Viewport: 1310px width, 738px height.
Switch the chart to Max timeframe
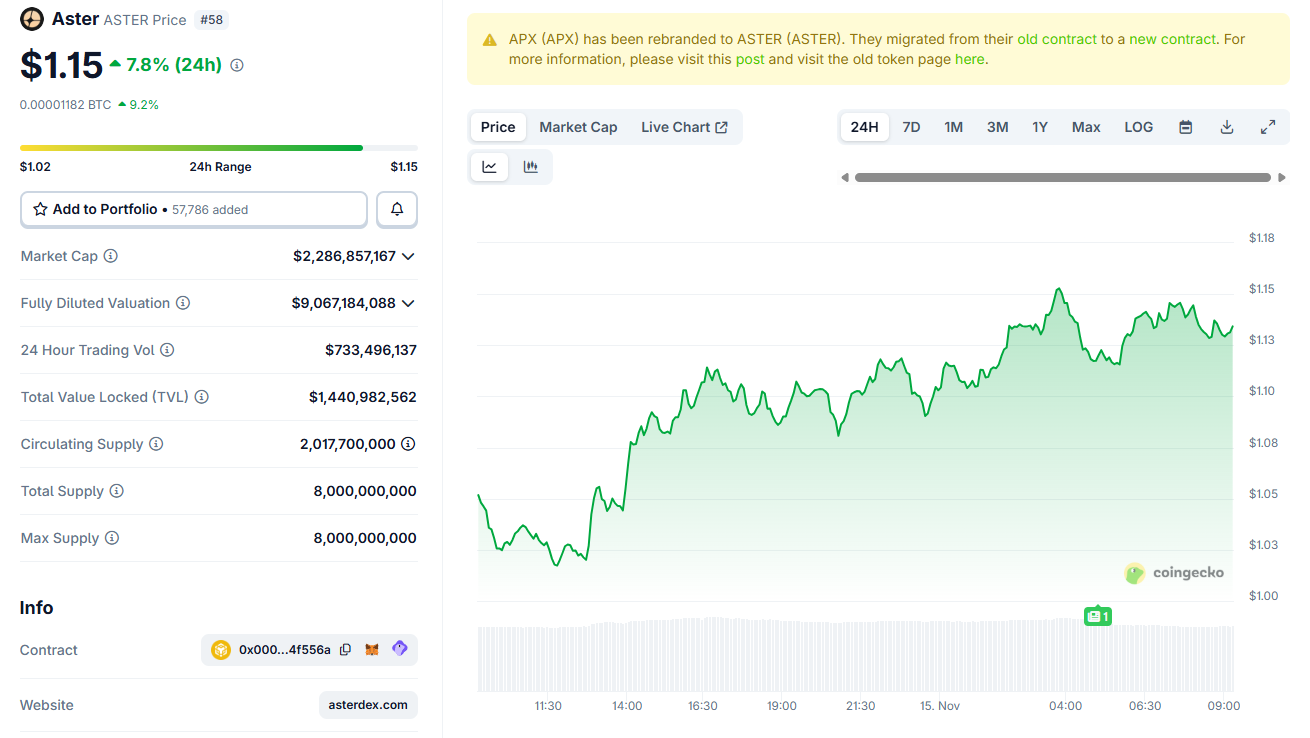(x=1086, y=127)
